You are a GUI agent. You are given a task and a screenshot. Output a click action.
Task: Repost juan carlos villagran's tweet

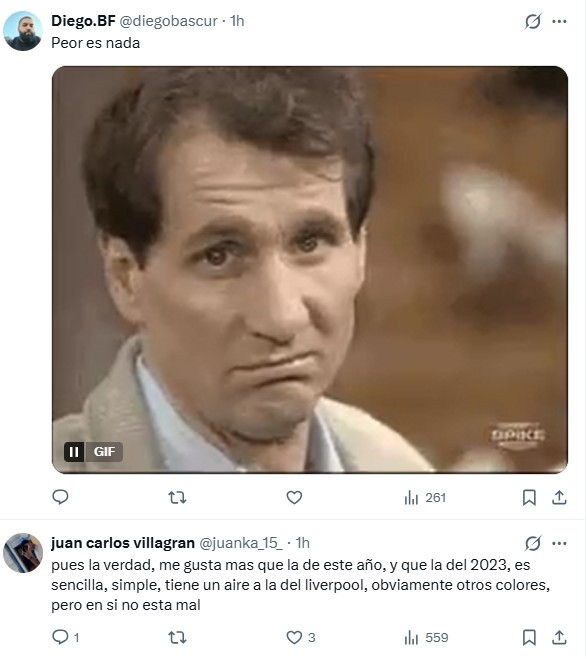pyautogui.click(x=177, y=638)
